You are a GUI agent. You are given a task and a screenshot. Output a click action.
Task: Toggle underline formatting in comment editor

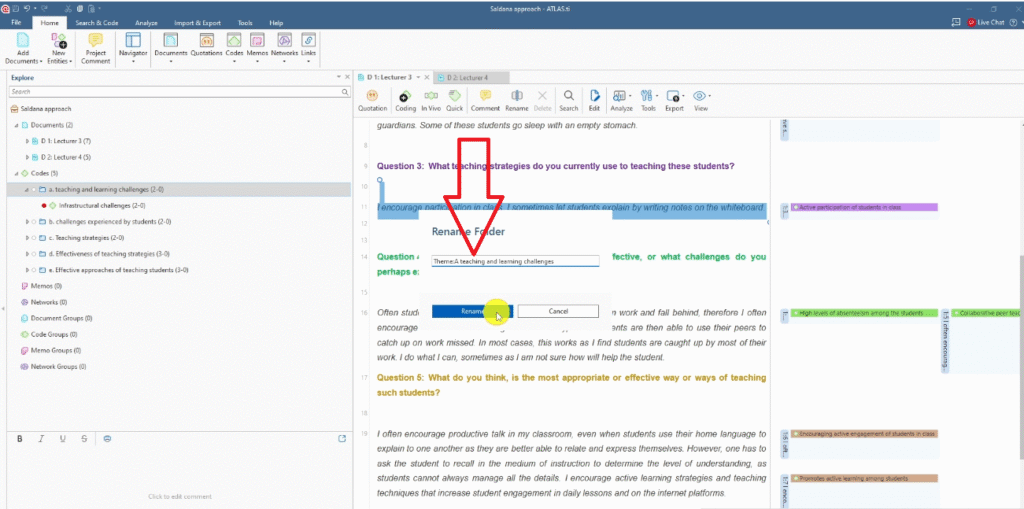point(63,438)
